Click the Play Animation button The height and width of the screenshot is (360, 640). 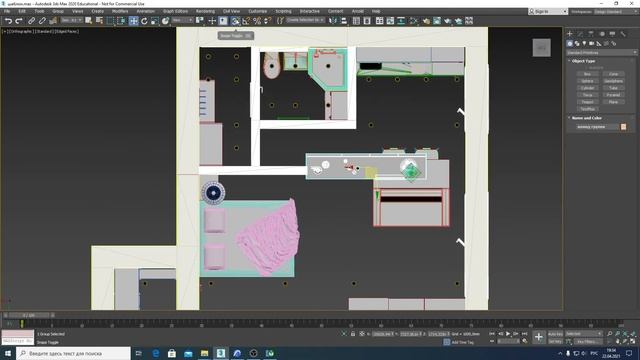click(x=508, y=334)
